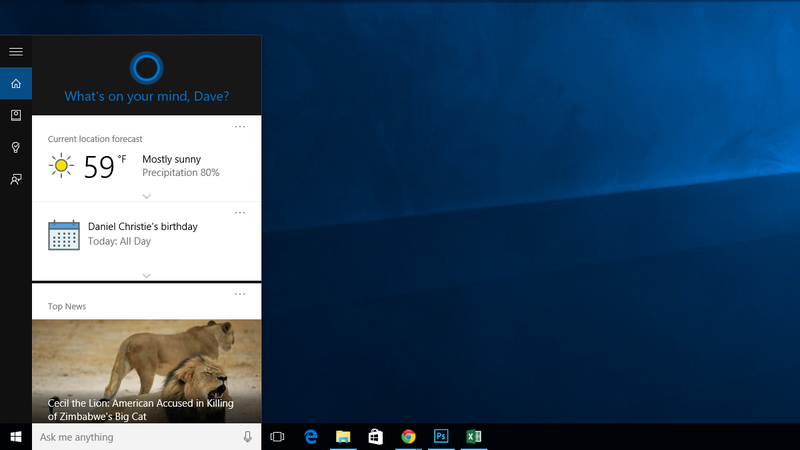
Task: Launch Microsoft Edge from the taskbar
Action: pyautogui.click(x=310, y=437)
